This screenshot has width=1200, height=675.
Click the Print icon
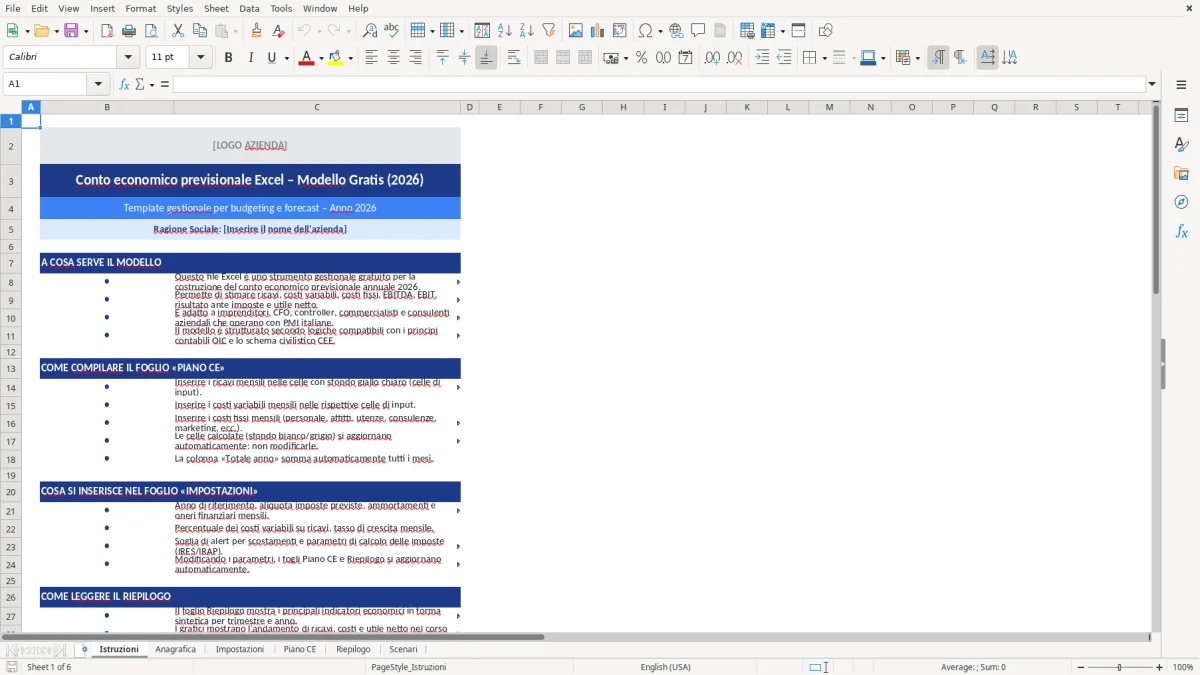click(128, 31)
